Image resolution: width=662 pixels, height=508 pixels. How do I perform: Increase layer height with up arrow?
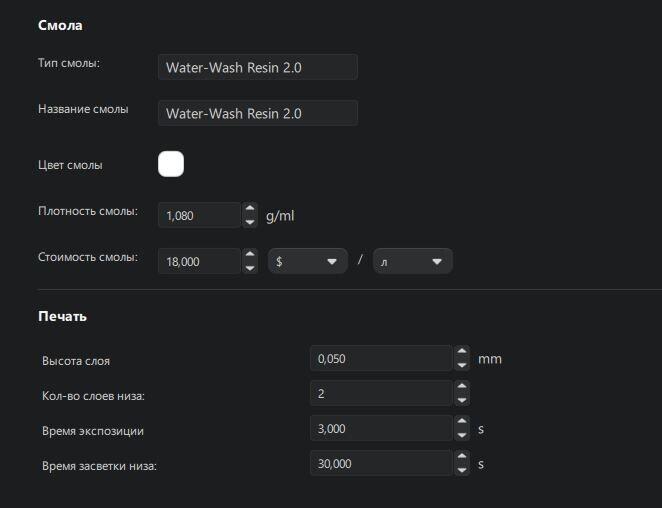point(461,352)
